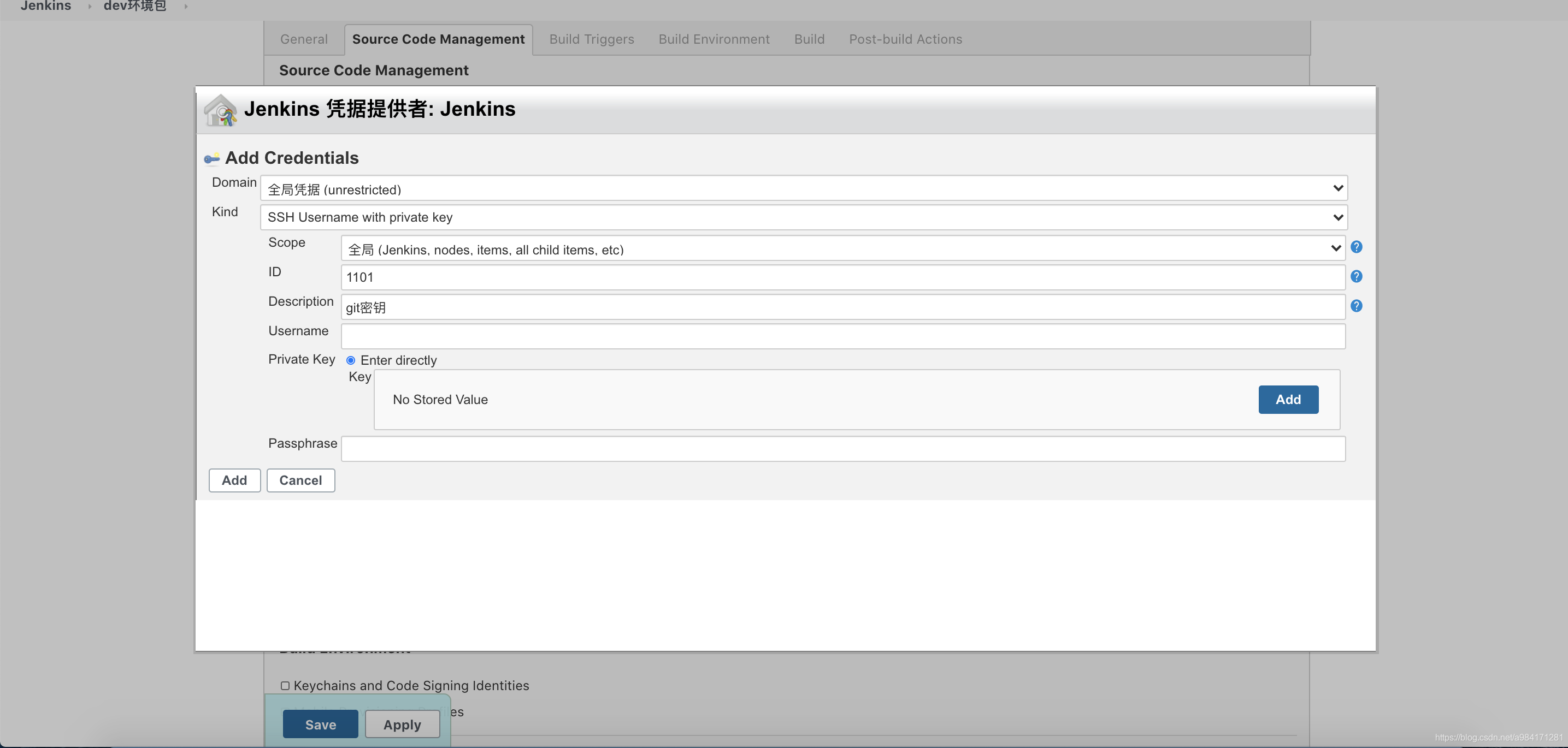Click the Save button

[x=320, y=723]
